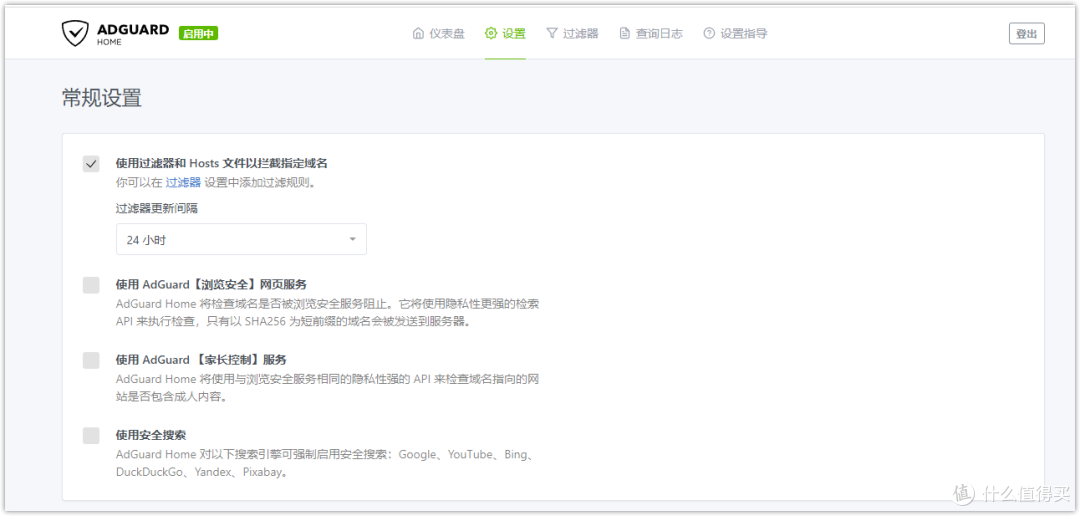1080x516 pixels.
Task: Click the ADGUARD HOME brand text
Action: tap(133, 34)
